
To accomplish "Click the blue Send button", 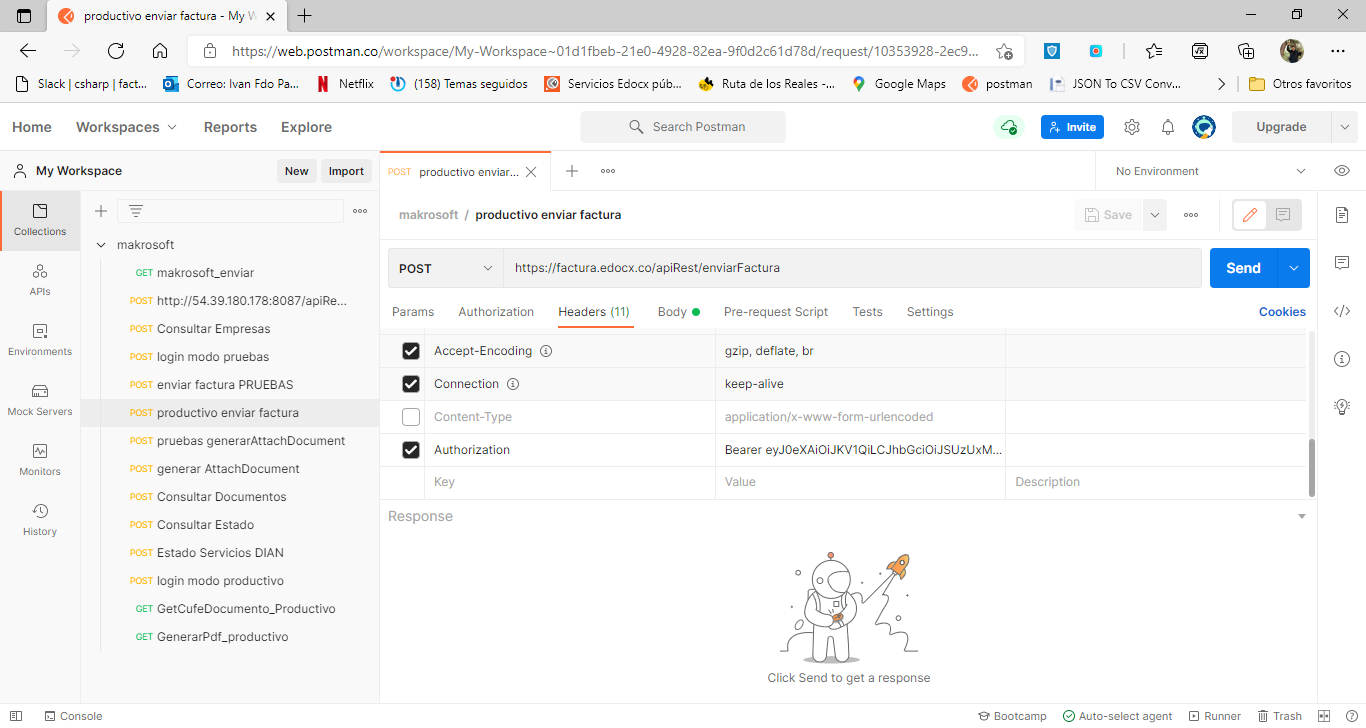I will tap(1243, 268).
